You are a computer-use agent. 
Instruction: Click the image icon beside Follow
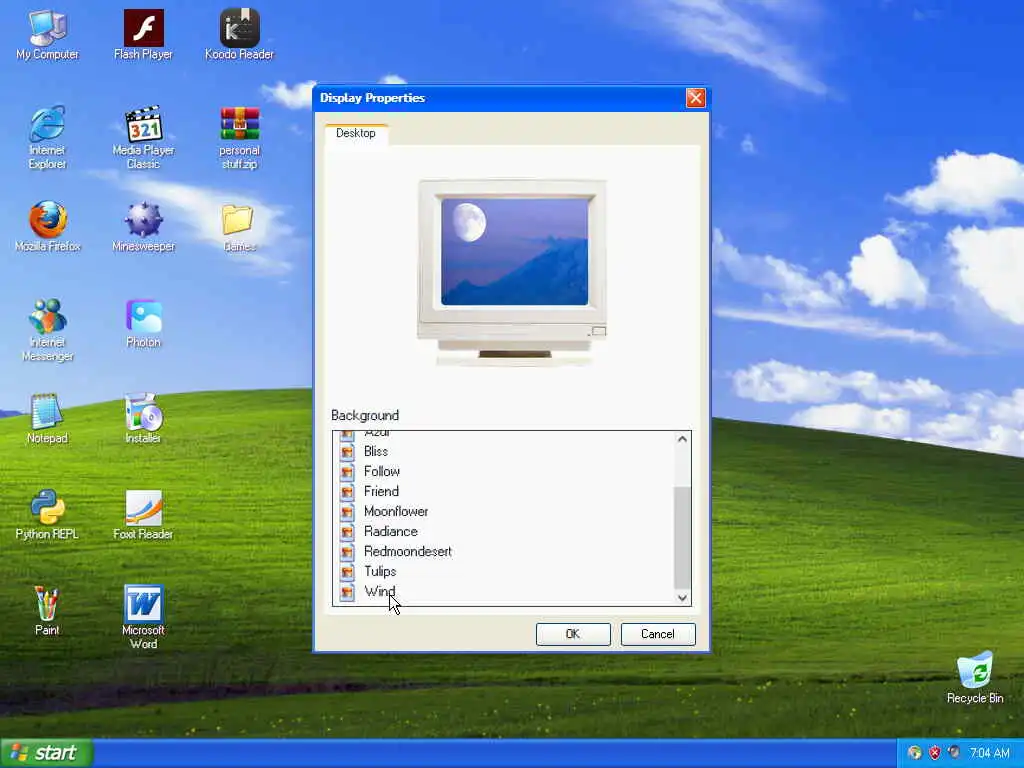tap(347, 472)
